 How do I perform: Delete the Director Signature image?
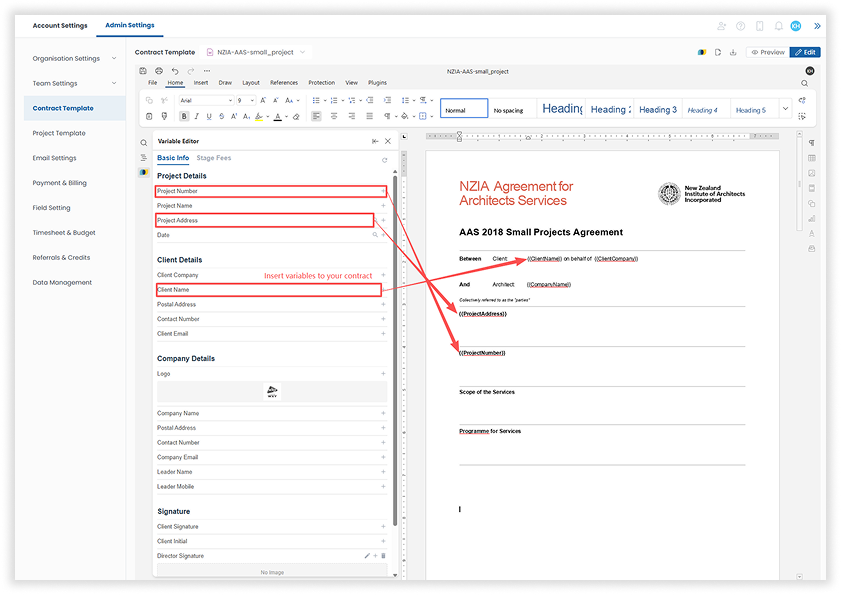click(383, 556)
